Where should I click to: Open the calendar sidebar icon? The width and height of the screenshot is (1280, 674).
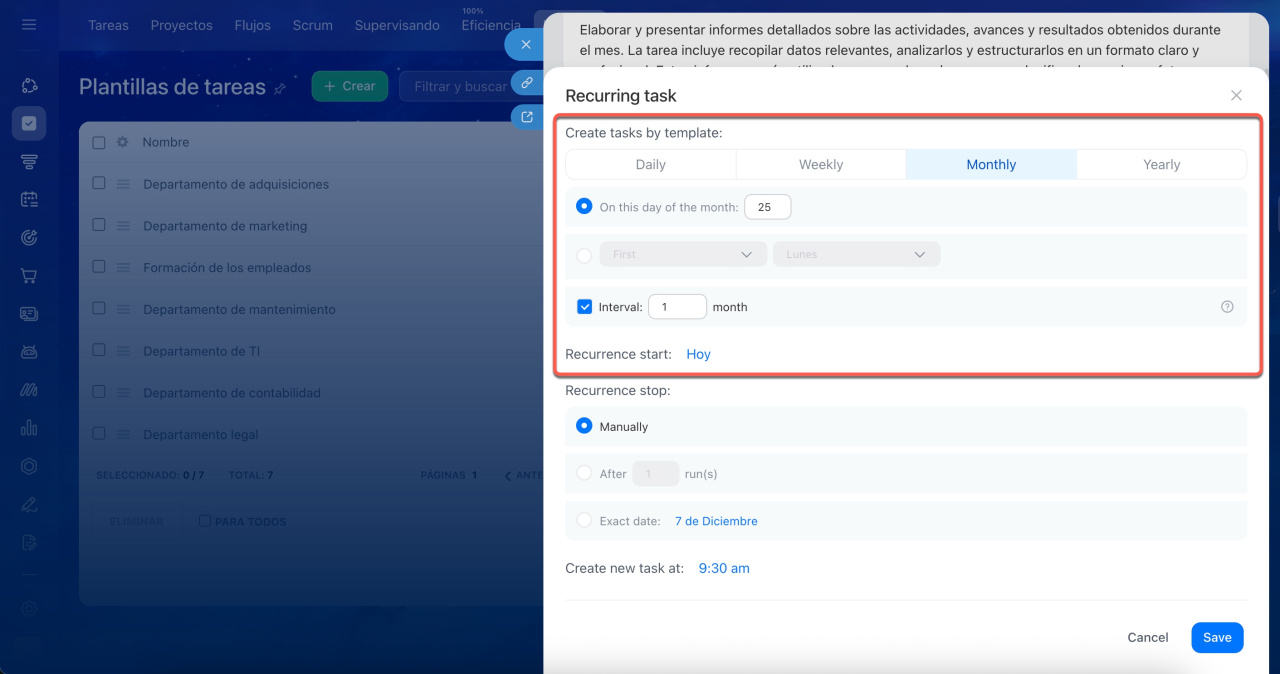point(29,200)
